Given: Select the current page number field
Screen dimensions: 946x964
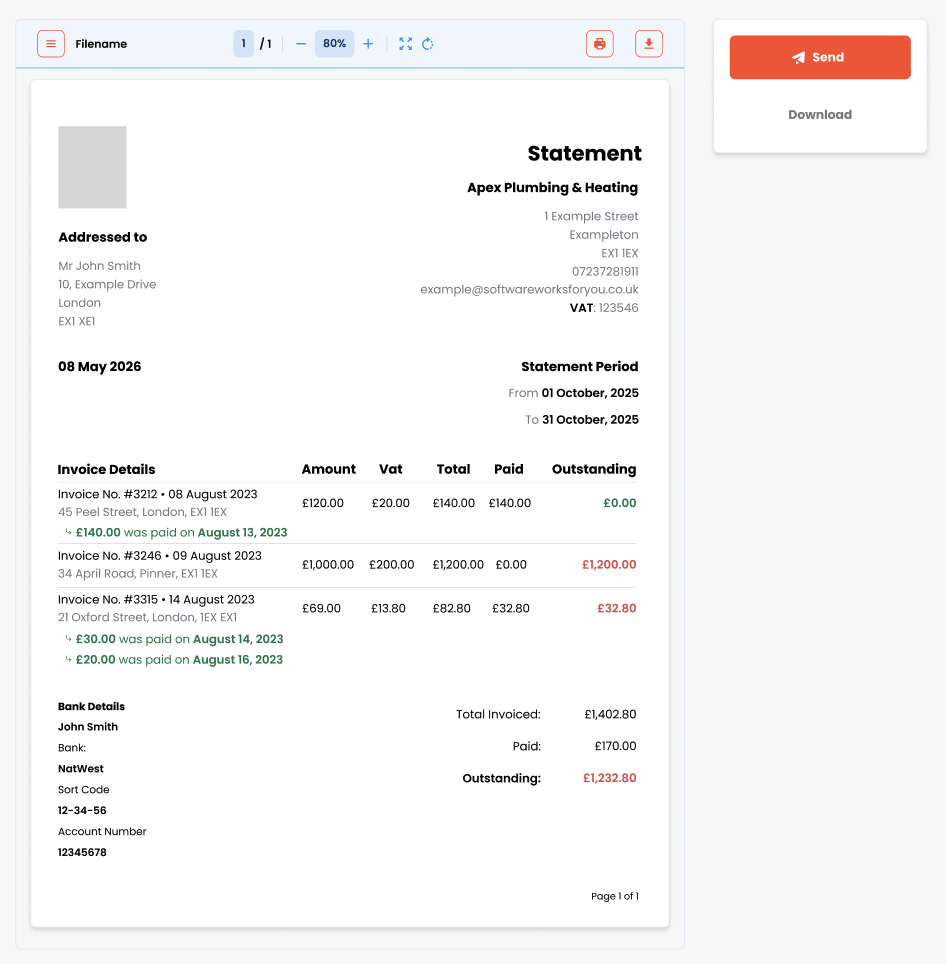Looking at the screenshot, I should (x=243, y=44).
